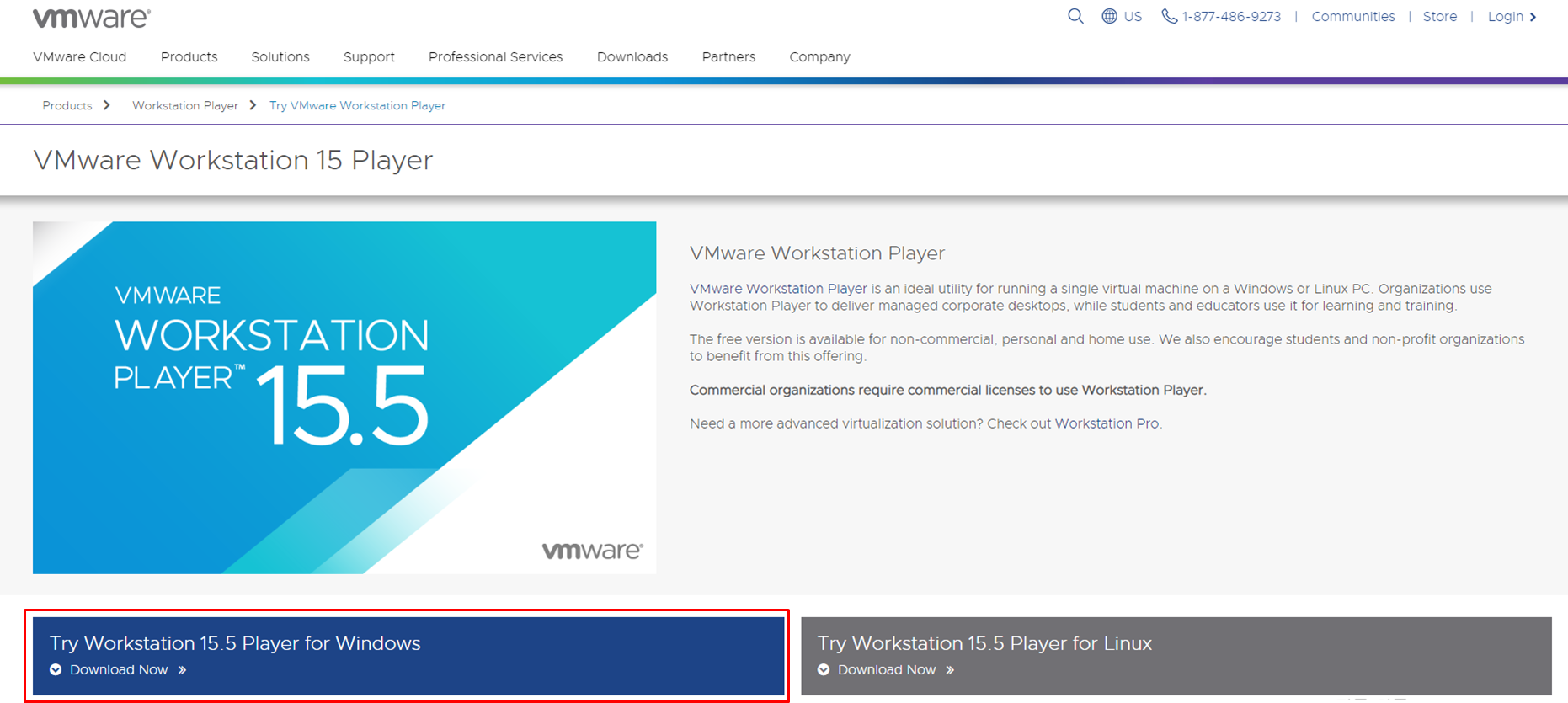Go to the Communities link
The height and width of the screenshot is (703, 1568).
1353,17
